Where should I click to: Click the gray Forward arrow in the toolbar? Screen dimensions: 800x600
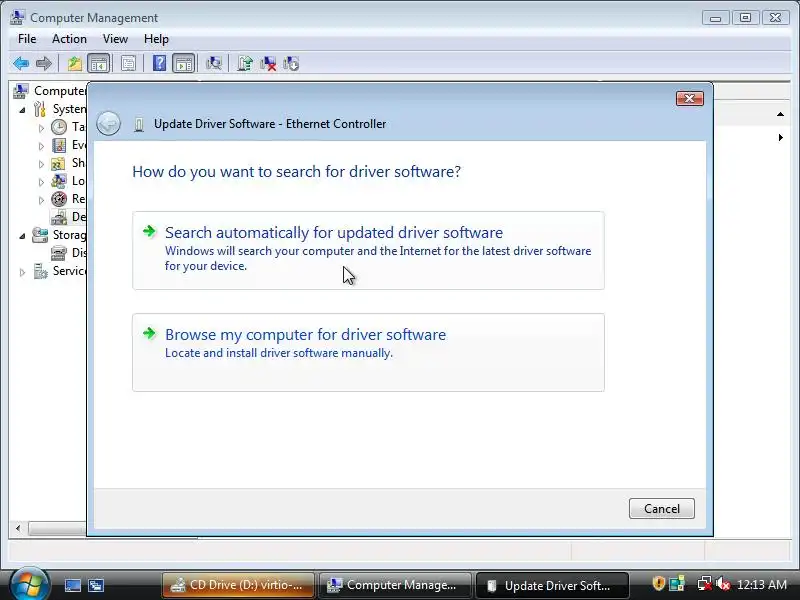tap(44, 64)
